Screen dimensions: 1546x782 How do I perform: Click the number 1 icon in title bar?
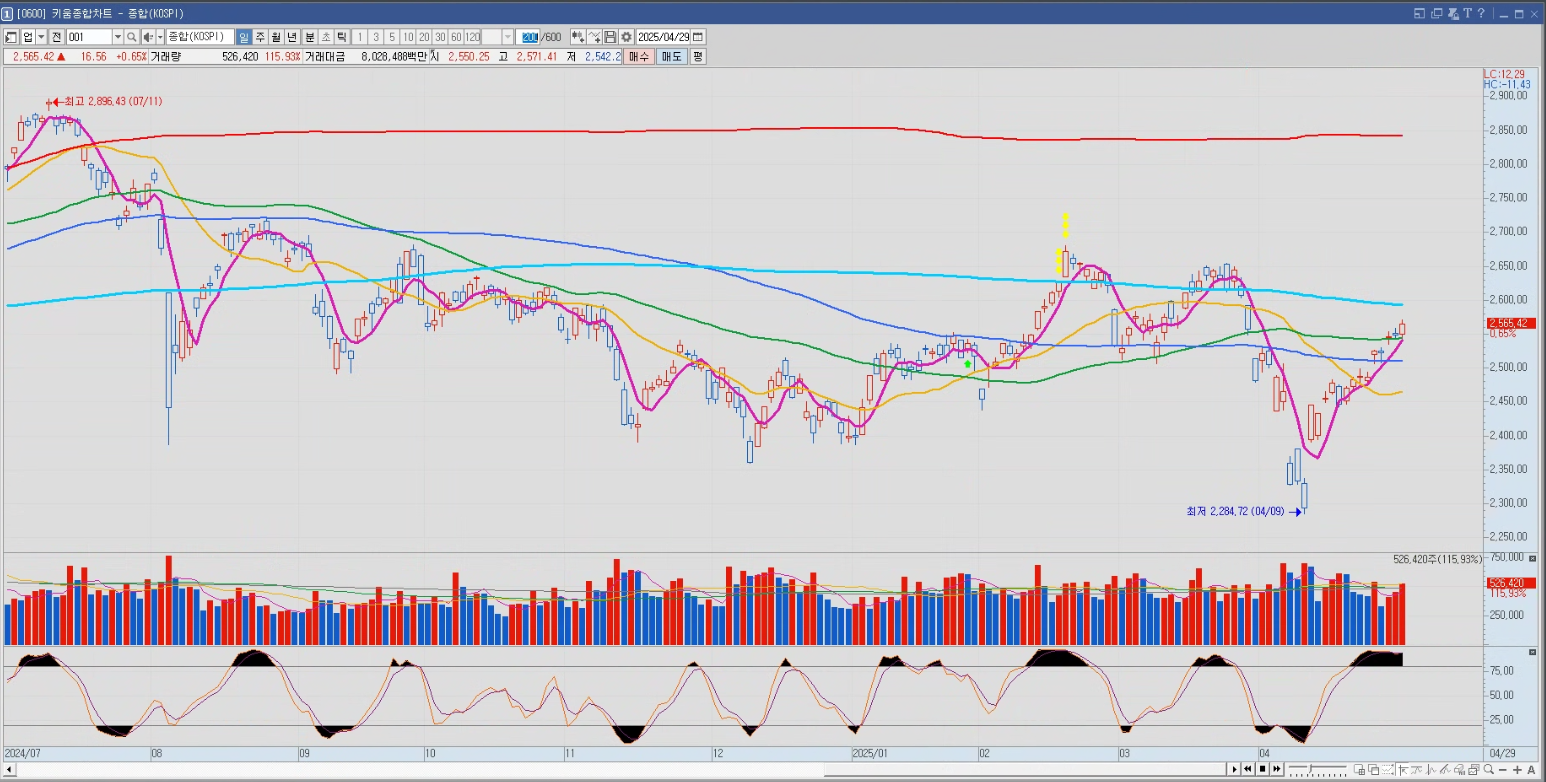click(x=7, y=13)
